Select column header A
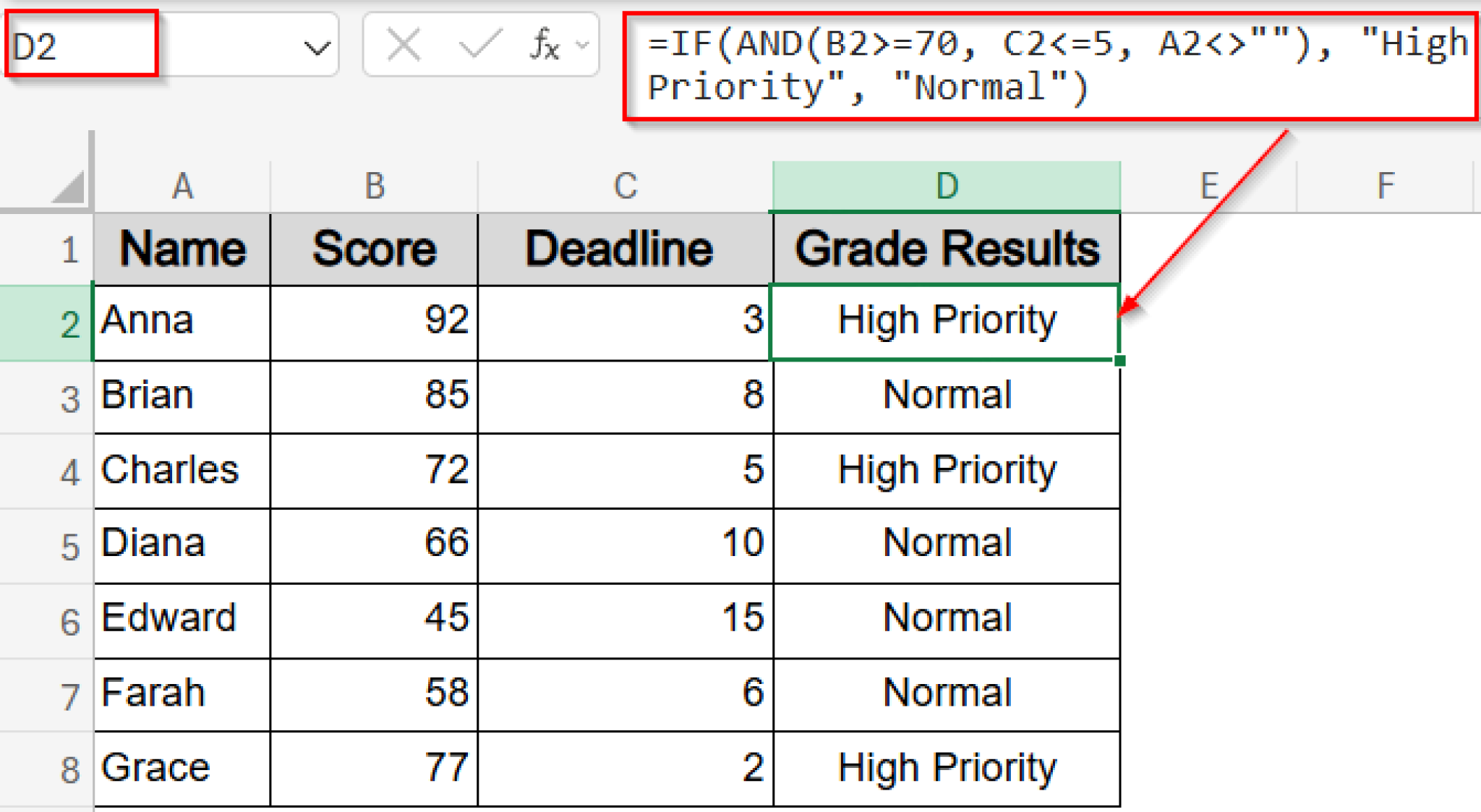Screen dimensions: 1481x812 pyautogui.click(x=182, y=185)
